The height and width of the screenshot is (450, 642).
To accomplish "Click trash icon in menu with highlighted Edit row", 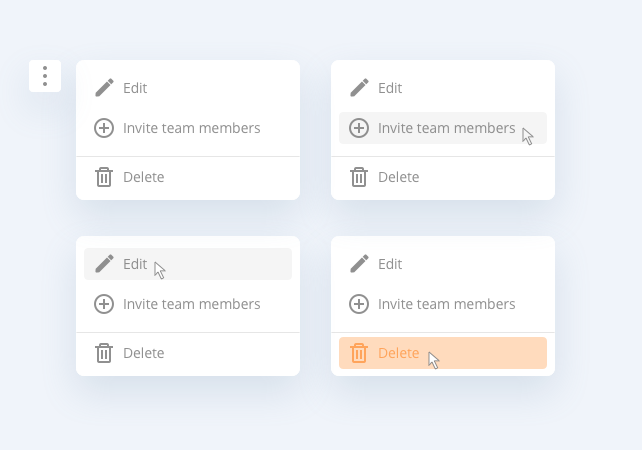I will click(x=104, y=353).
